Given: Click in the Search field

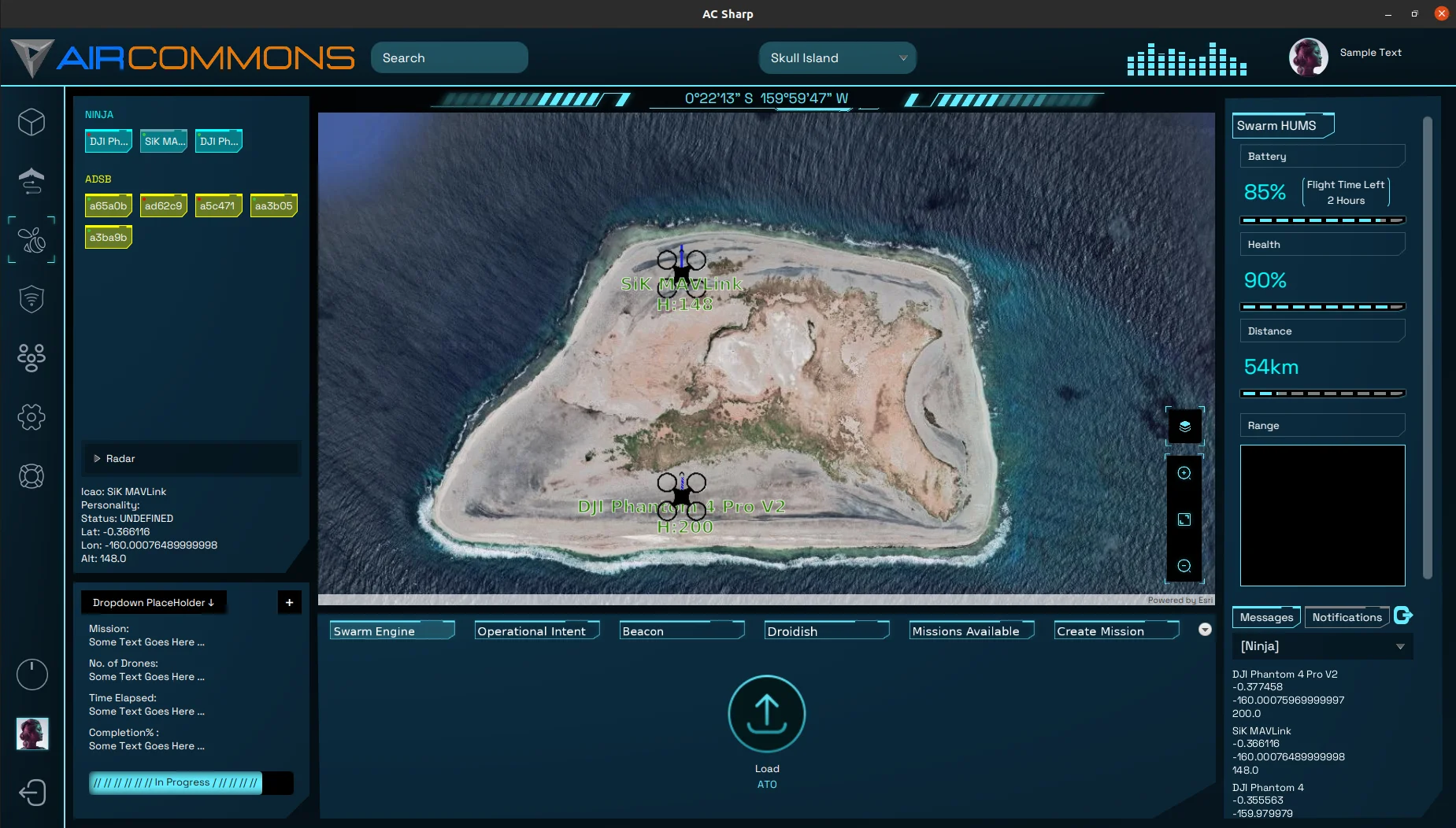Looking at the screenshot, I should [449, 58].
